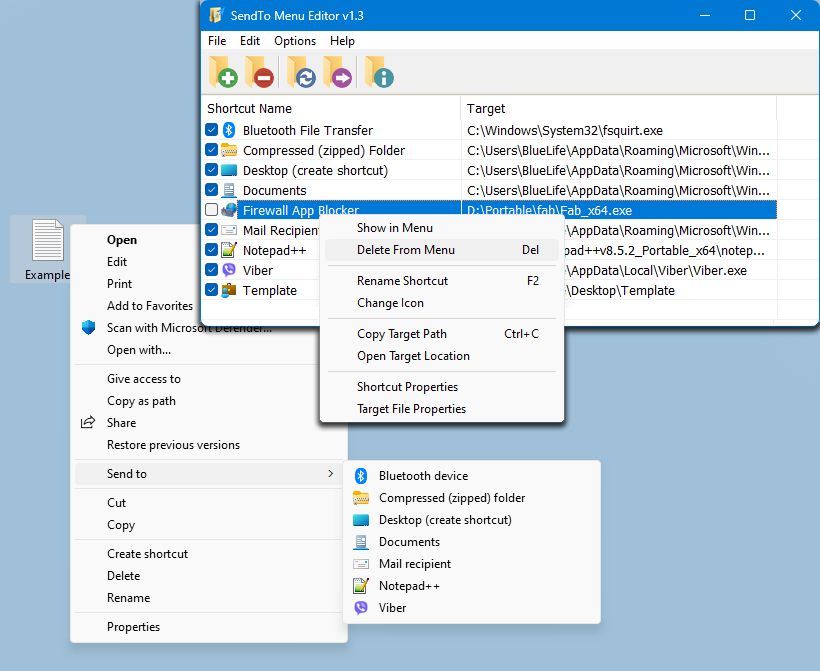
Task: Click Mail recipient icon in Send to submenu
Action: coord(361,564)
